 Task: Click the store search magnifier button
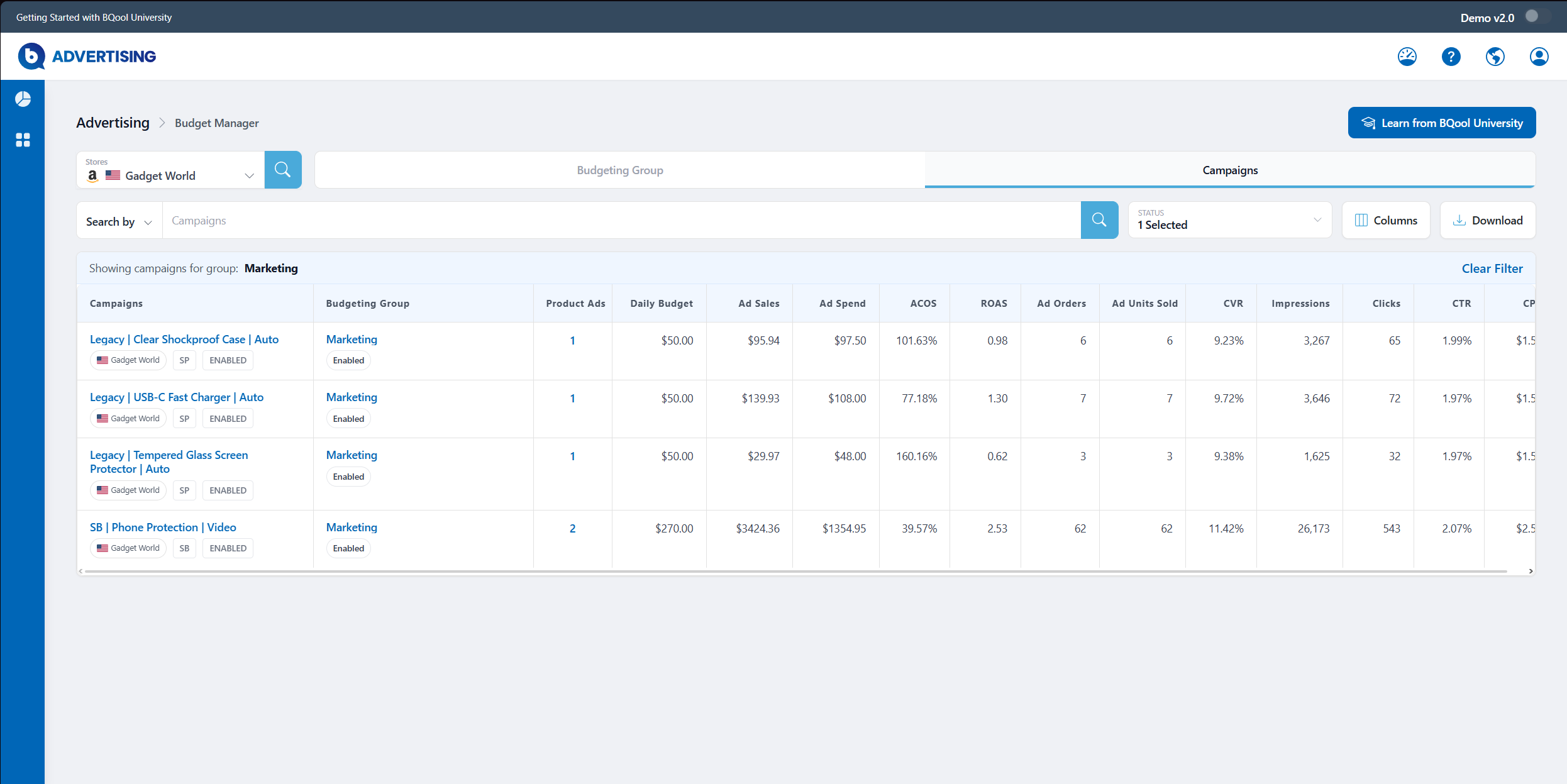coord(283,170)
